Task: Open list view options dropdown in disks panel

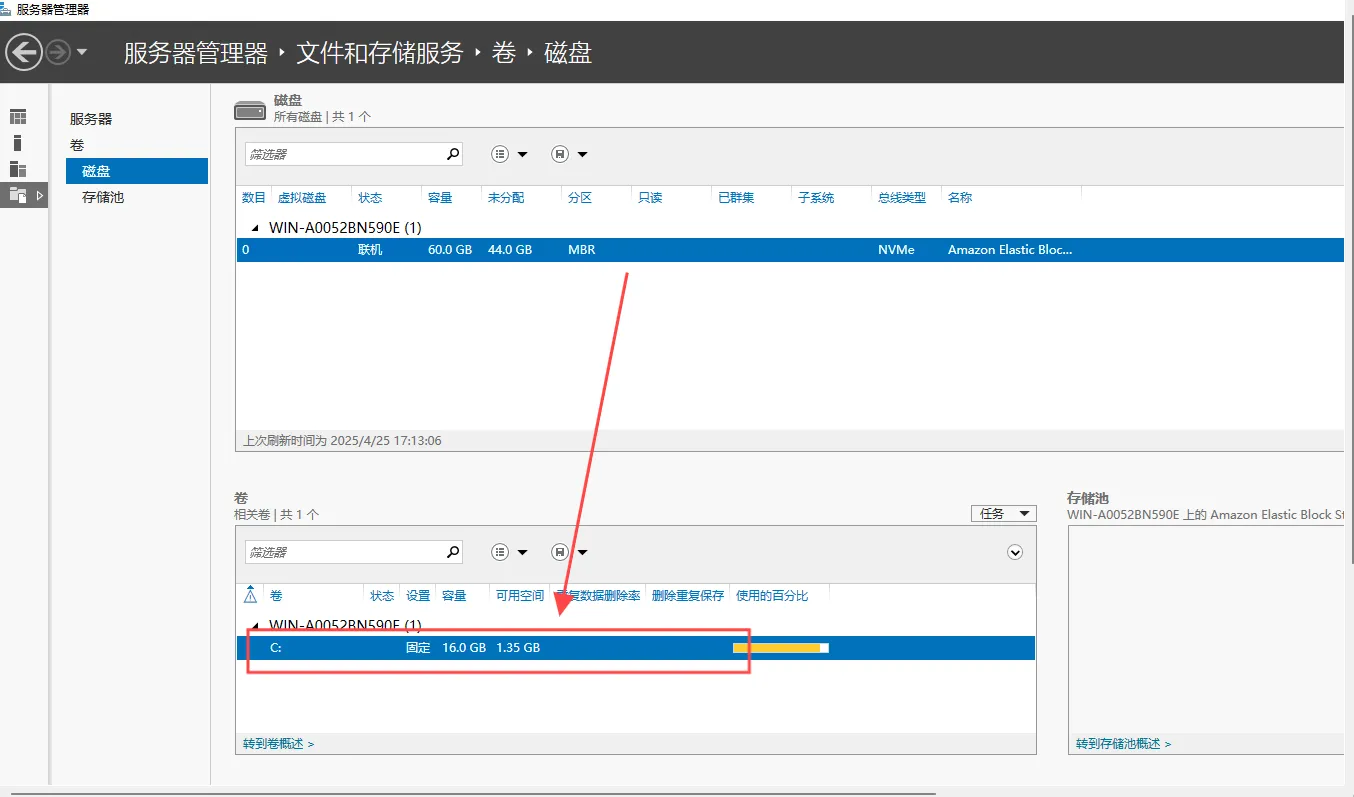Action: [509, 154]
